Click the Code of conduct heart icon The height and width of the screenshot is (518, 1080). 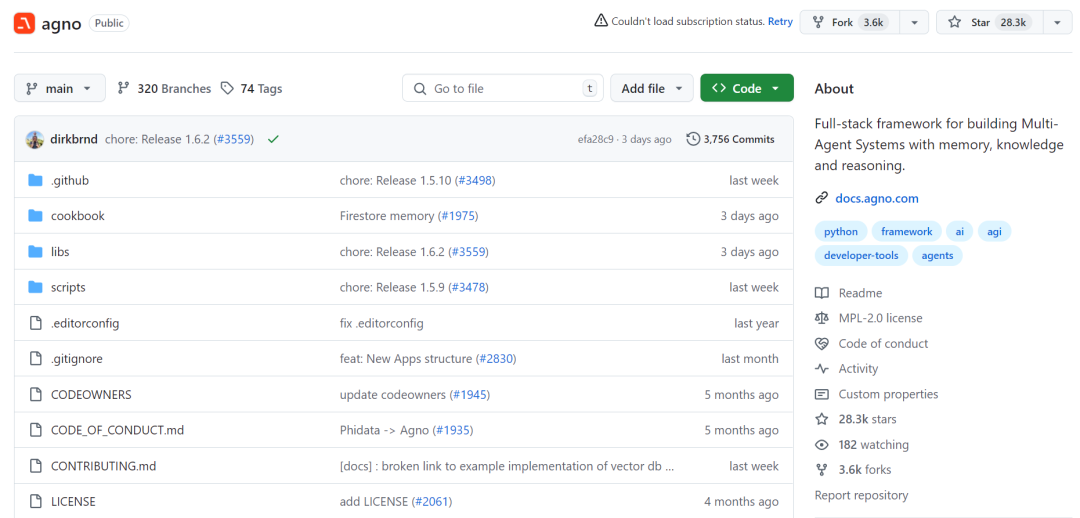point(821,344)
